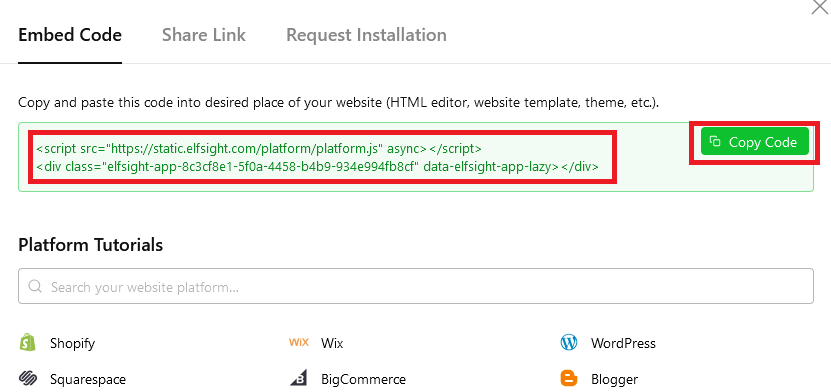Click the Blogger logo icon
This screenshot has height=392, width=831.
click(x=569, y=379)
